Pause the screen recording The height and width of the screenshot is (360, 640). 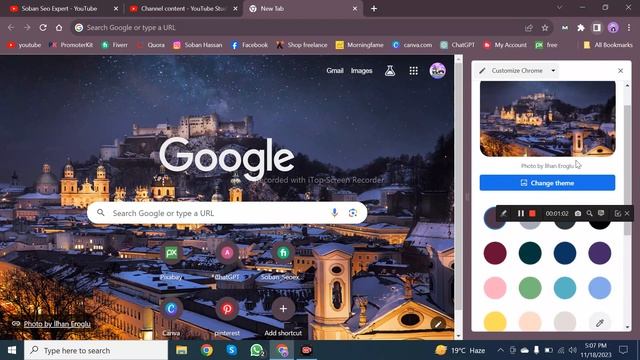coord(520,213)
